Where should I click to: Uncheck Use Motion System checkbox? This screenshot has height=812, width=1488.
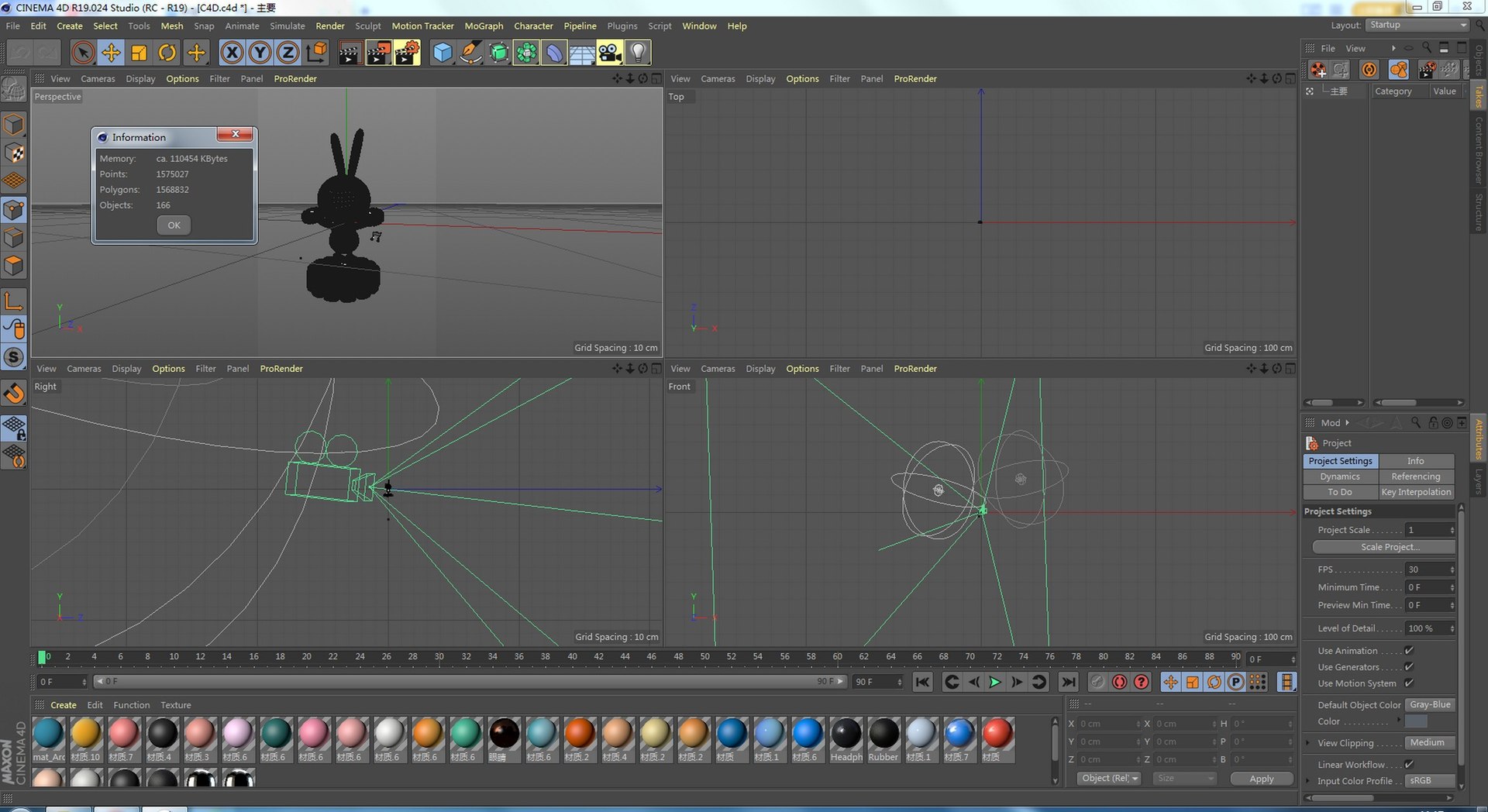point(1409,683)
